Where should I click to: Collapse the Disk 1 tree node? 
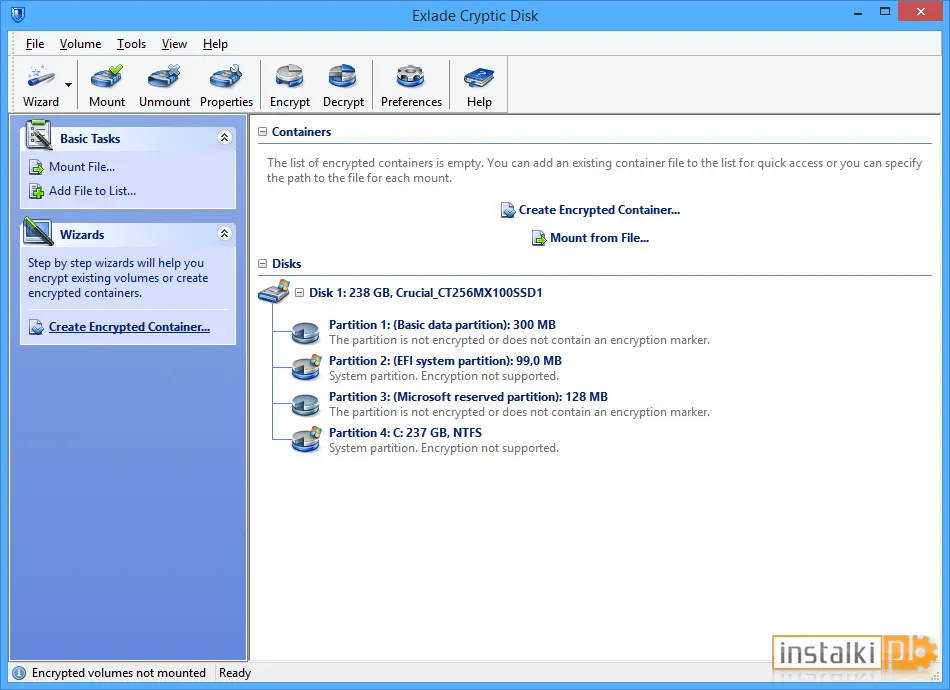coord(299,293)
